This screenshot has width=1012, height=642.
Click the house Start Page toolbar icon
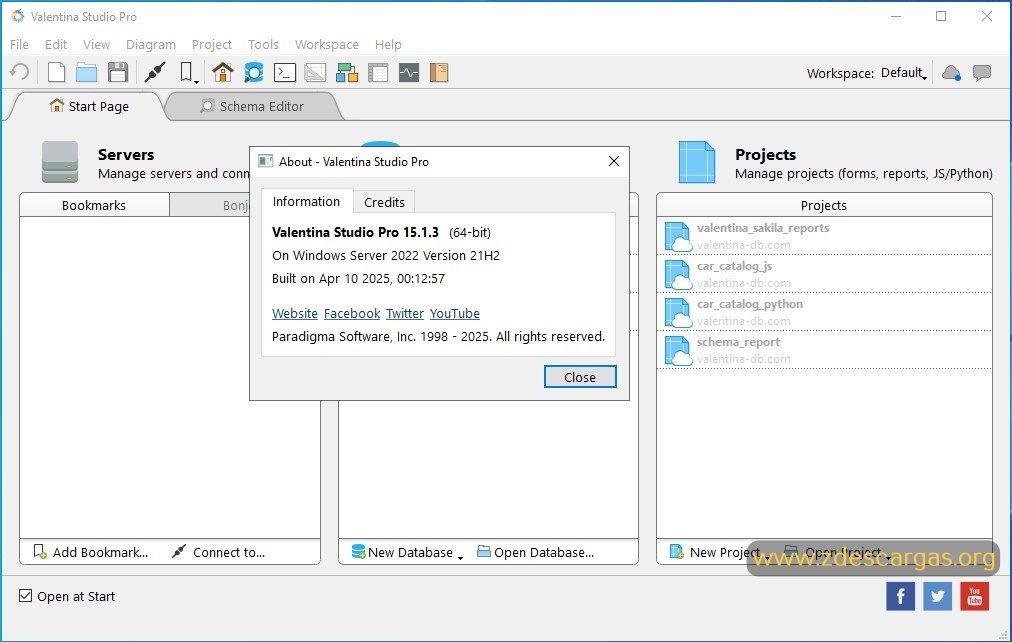tap(223, 72)
